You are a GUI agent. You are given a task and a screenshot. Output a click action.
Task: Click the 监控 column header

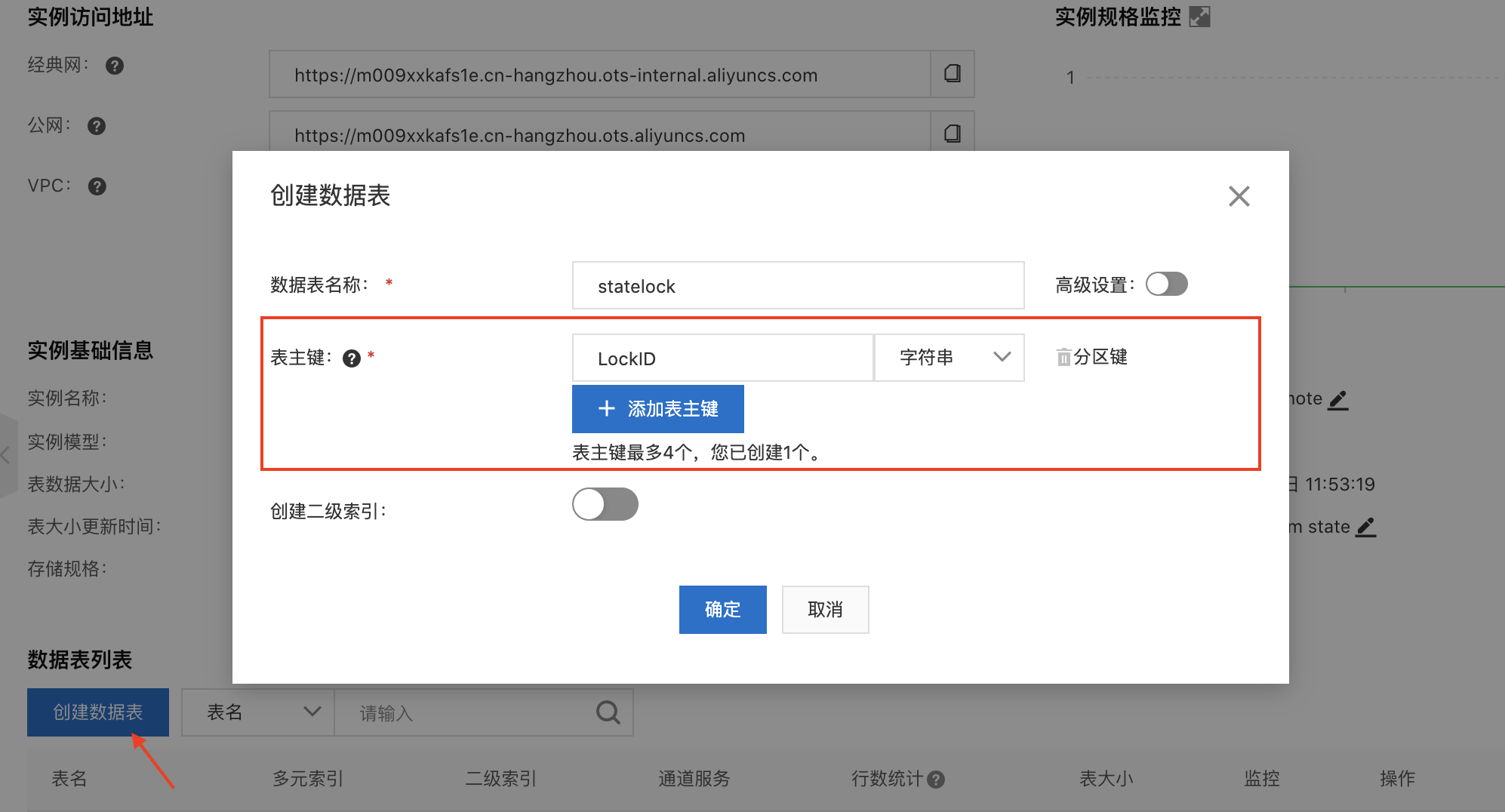1262,779
